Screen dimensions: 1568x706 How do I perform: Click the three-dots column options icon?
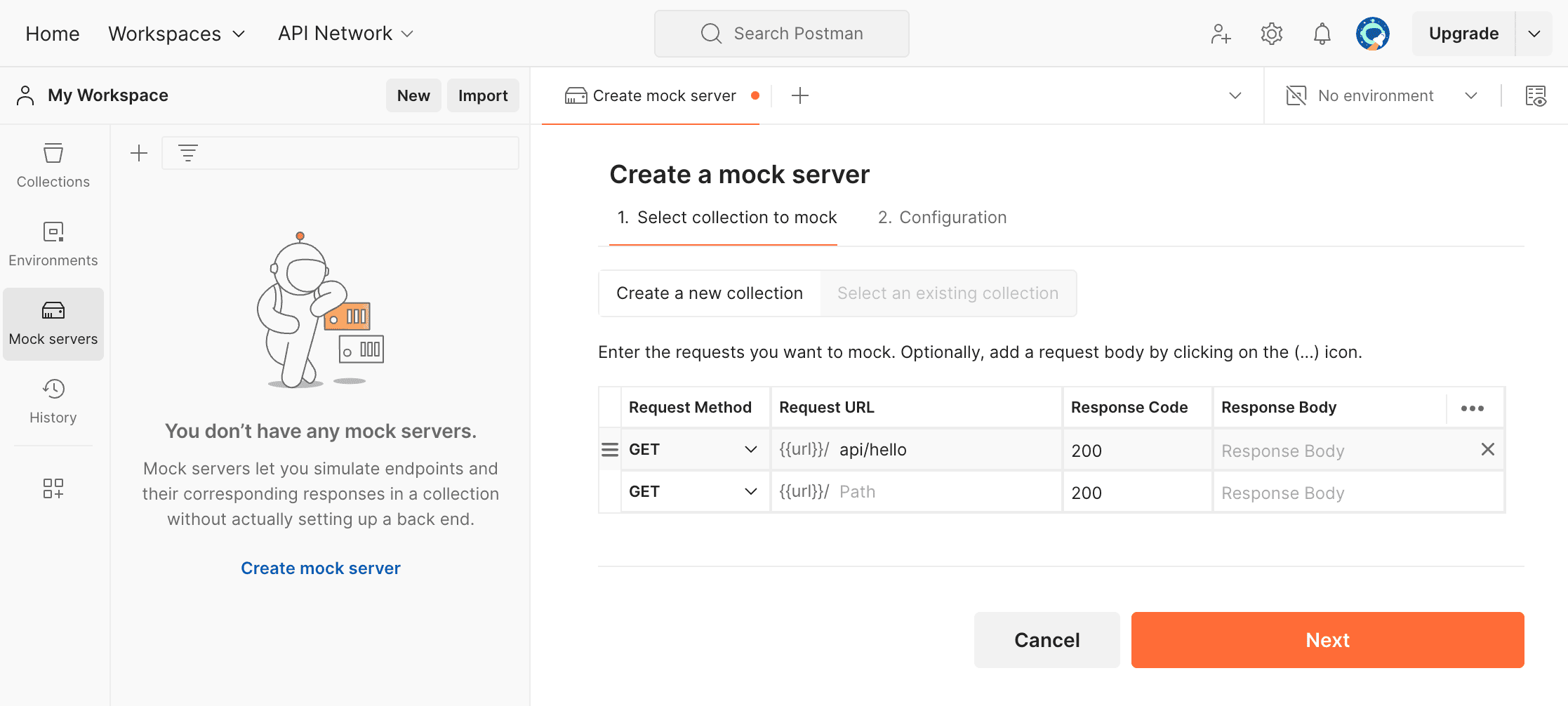point(1473,408)
